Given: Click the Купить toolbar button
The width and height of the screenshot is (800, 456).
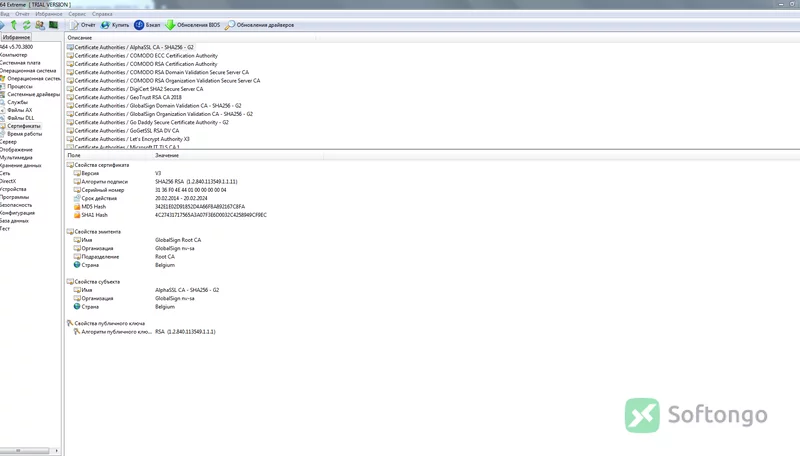Looking at the screenshot, I should [x=115, y=25].
